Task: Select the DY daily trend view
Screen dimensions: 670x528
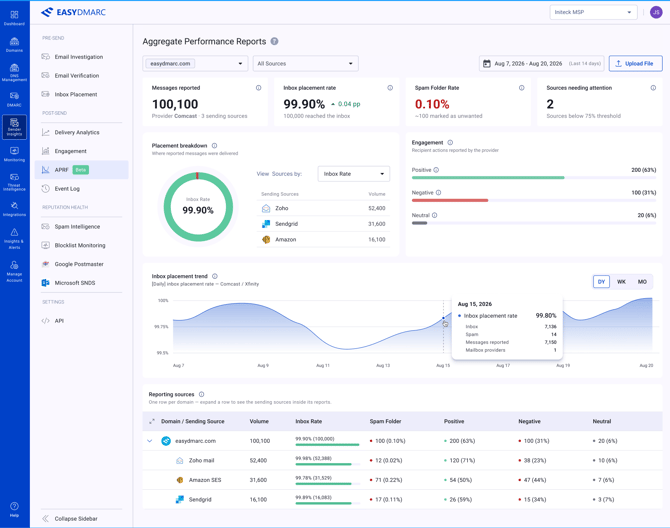Action: click(601, 282)
